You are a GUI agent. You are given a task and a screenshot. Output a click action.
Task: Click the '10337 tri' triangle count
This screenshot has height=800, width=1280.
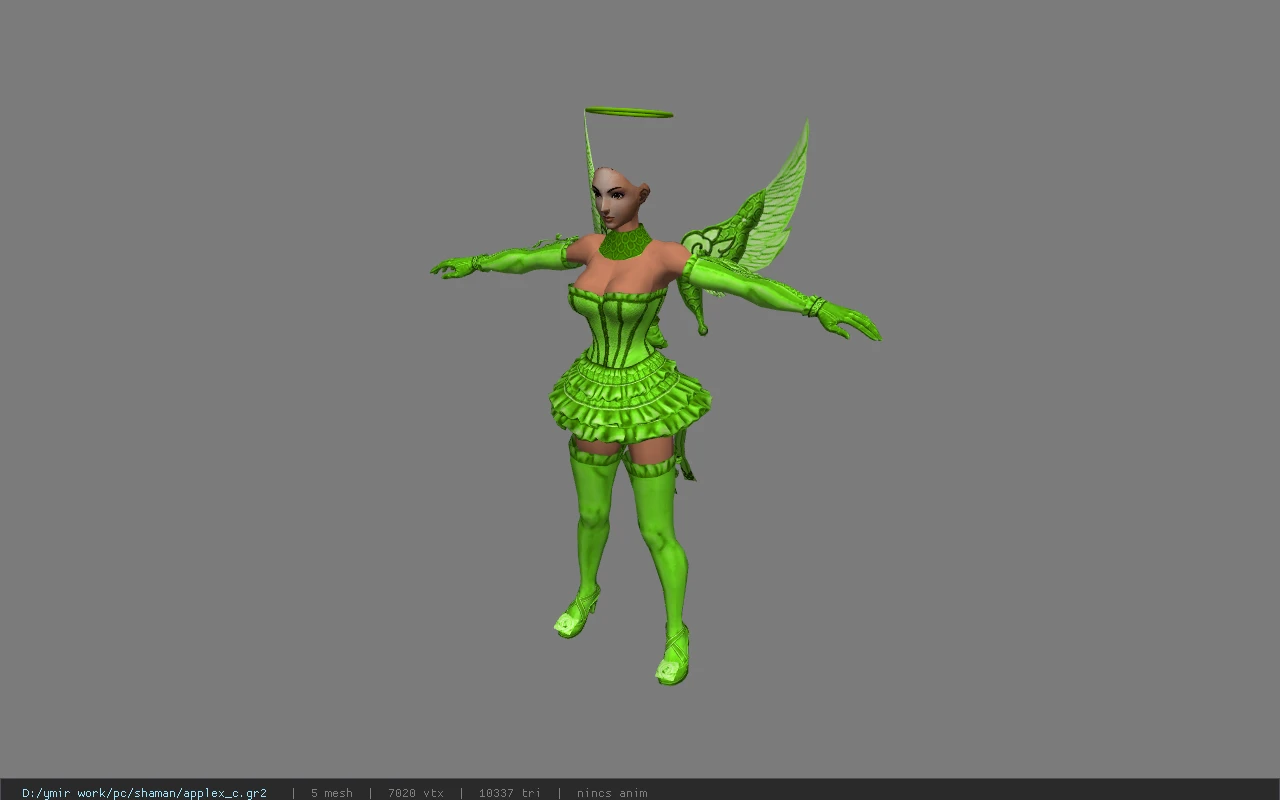tap(509, 793)
